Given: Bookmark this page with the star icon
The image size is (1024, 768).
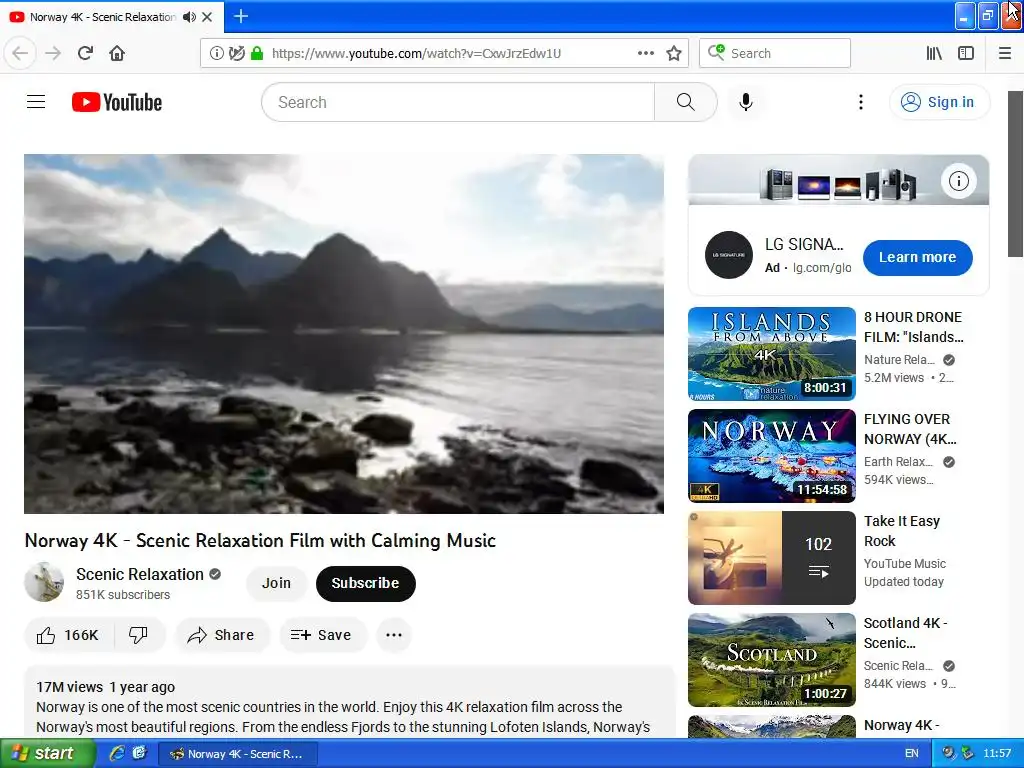Looking at the screenshot, I should point(674,53).
